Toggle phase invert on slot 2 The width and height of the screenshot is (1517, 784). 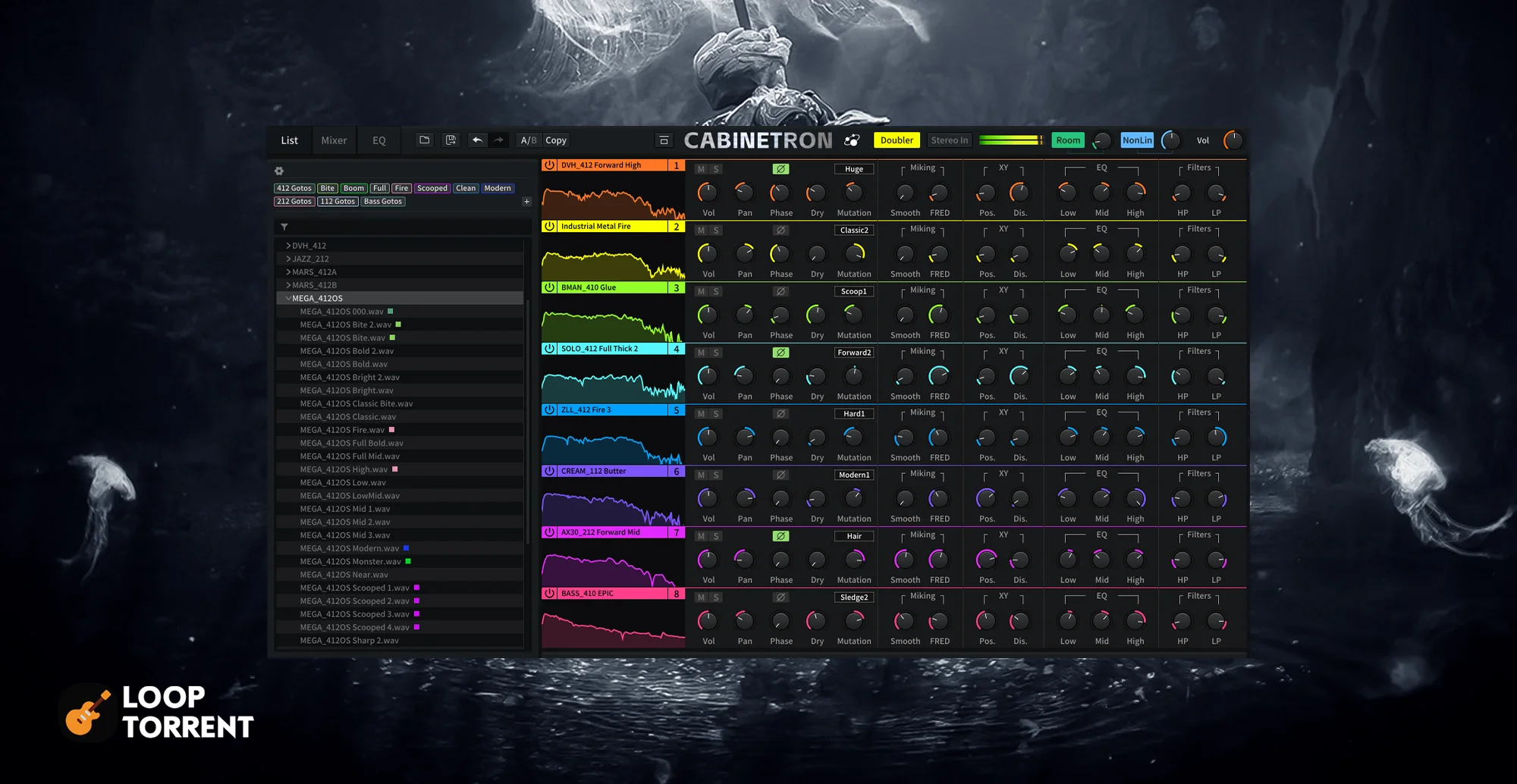780,230
